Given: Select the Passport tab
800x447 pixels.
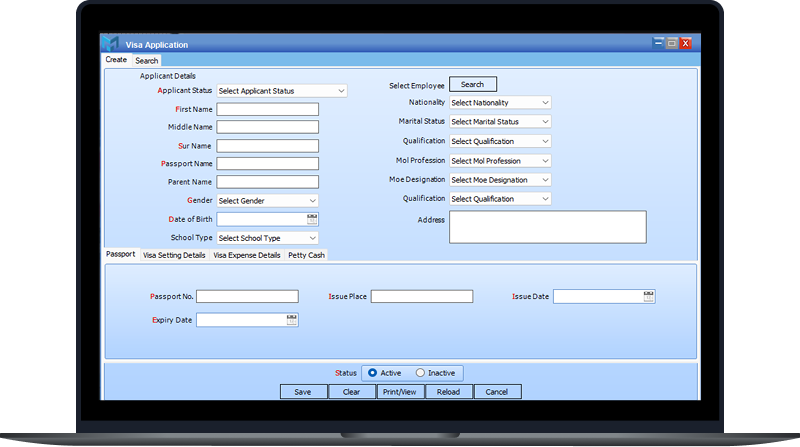Looking at the screenshot, I should click(x=120, y=254).
